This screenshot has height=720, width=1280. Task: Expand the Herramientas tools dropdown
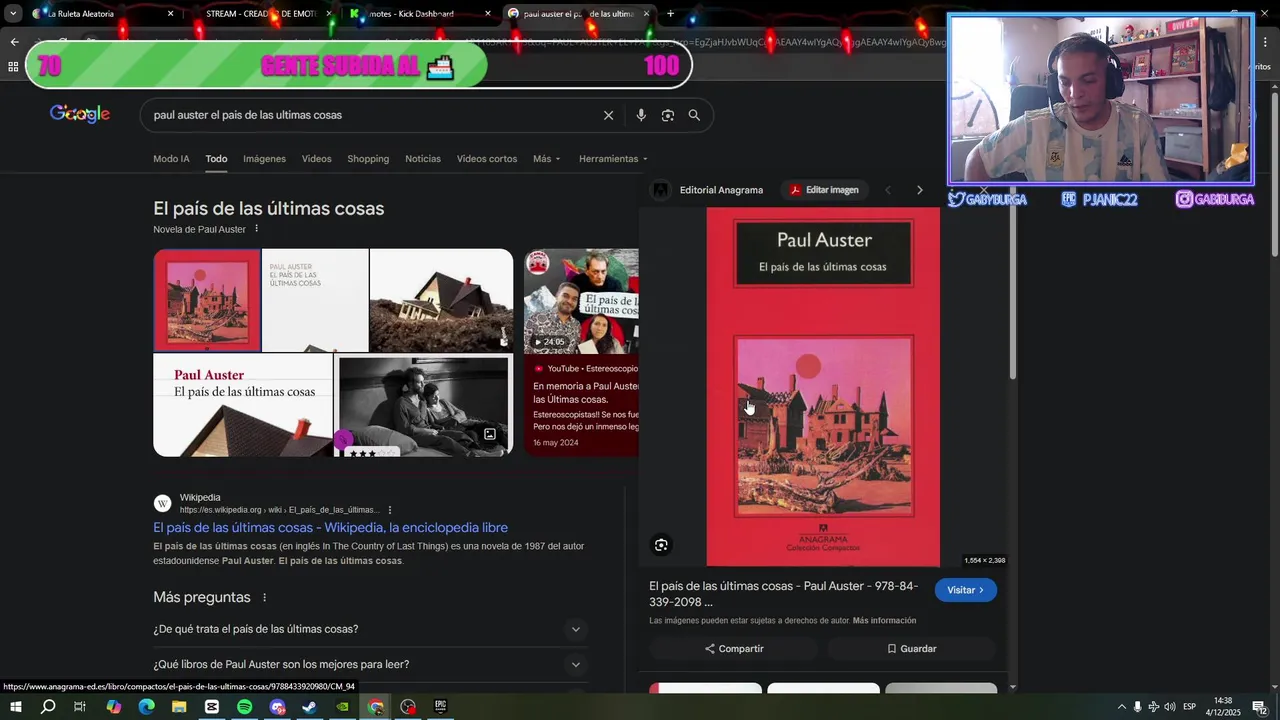tap(613, 159)
